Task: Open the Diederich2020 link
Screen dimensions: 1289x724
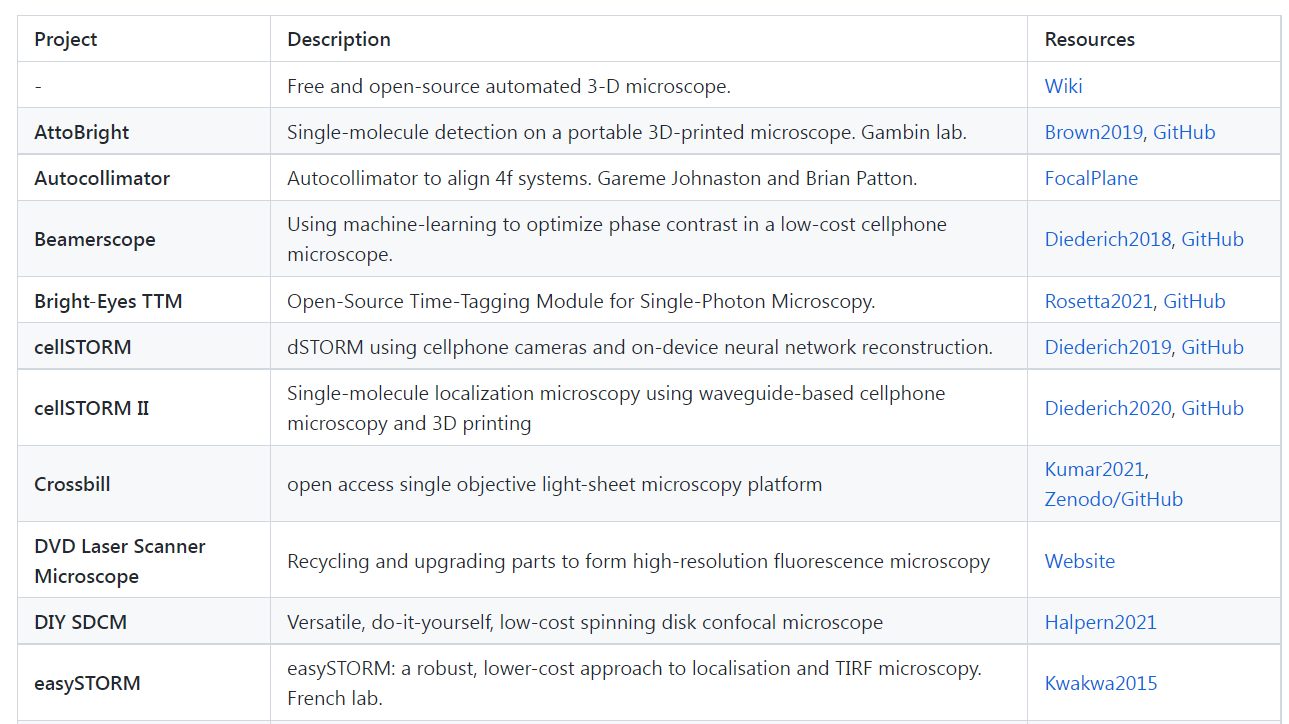Action: click(1107, 408)
